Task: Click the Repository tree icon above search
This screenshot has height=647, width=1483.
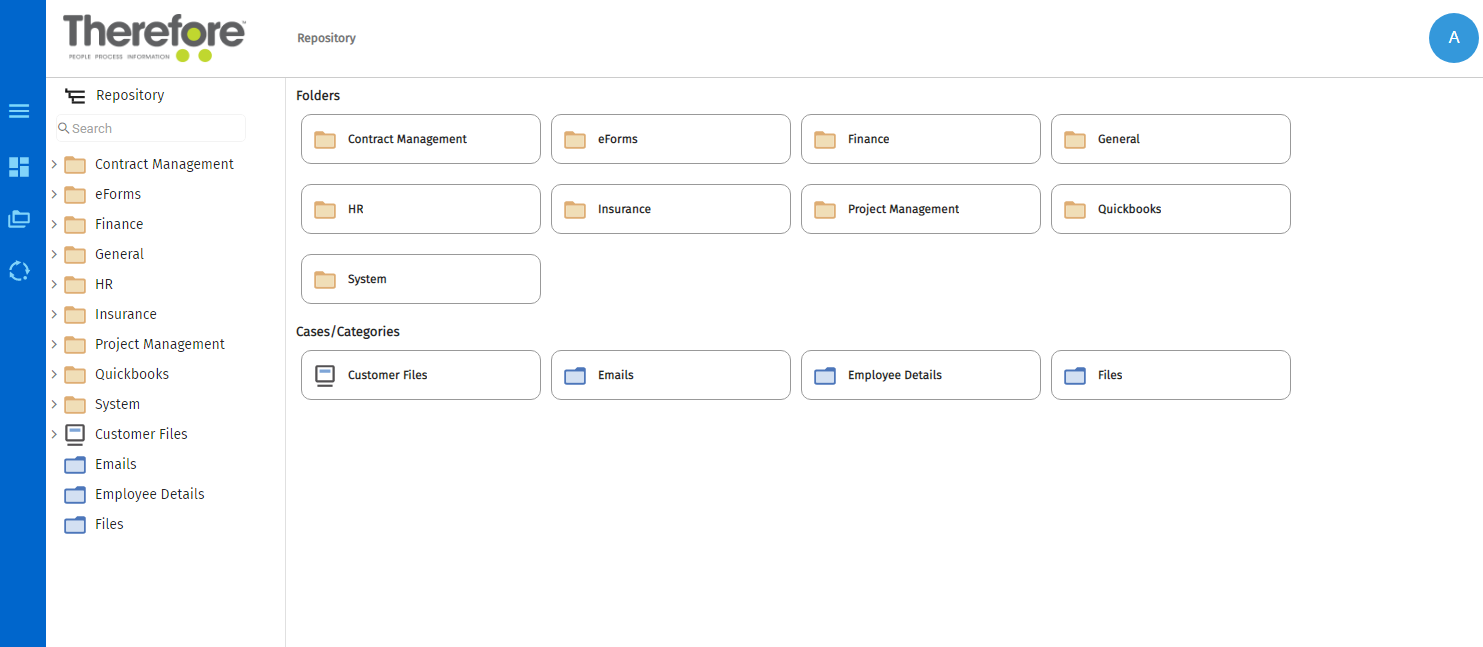Action: (75, 96)
